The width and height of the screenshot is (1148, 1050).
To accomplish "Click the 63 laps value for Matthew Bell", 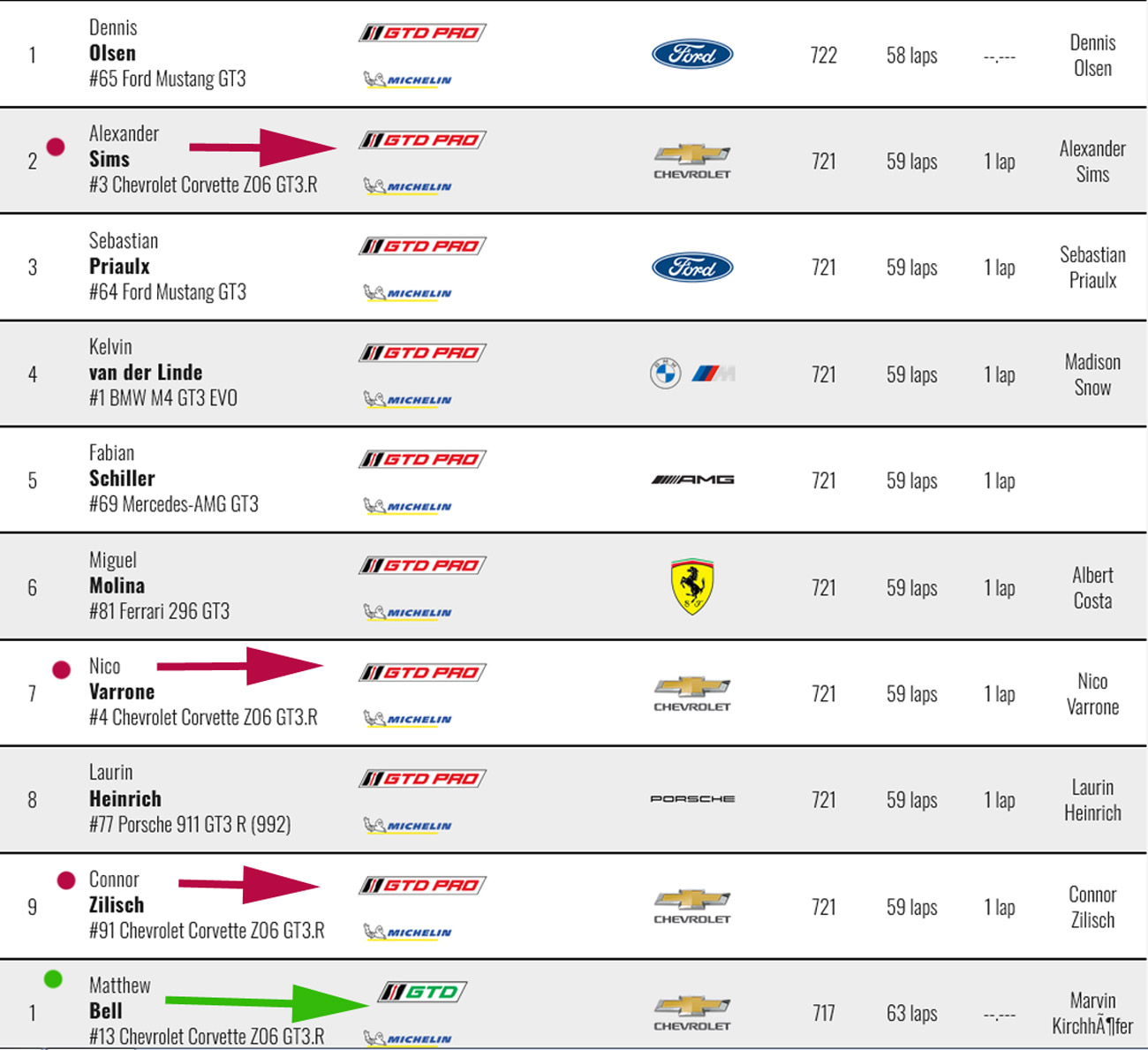I will tap(911, 1013).
